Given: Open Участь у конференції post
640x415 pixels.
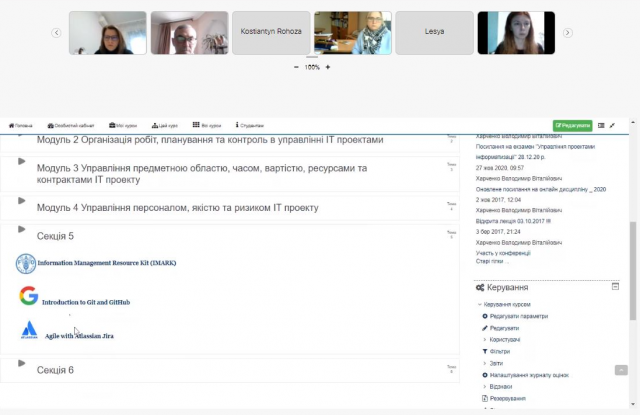Looking at the screenshot, I should coord(503,253).
